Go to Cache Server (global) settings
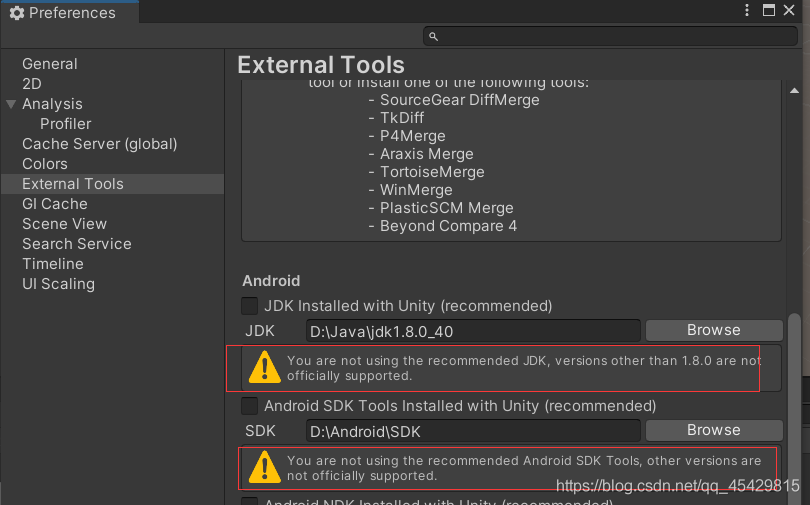 [x=99, y=144]
